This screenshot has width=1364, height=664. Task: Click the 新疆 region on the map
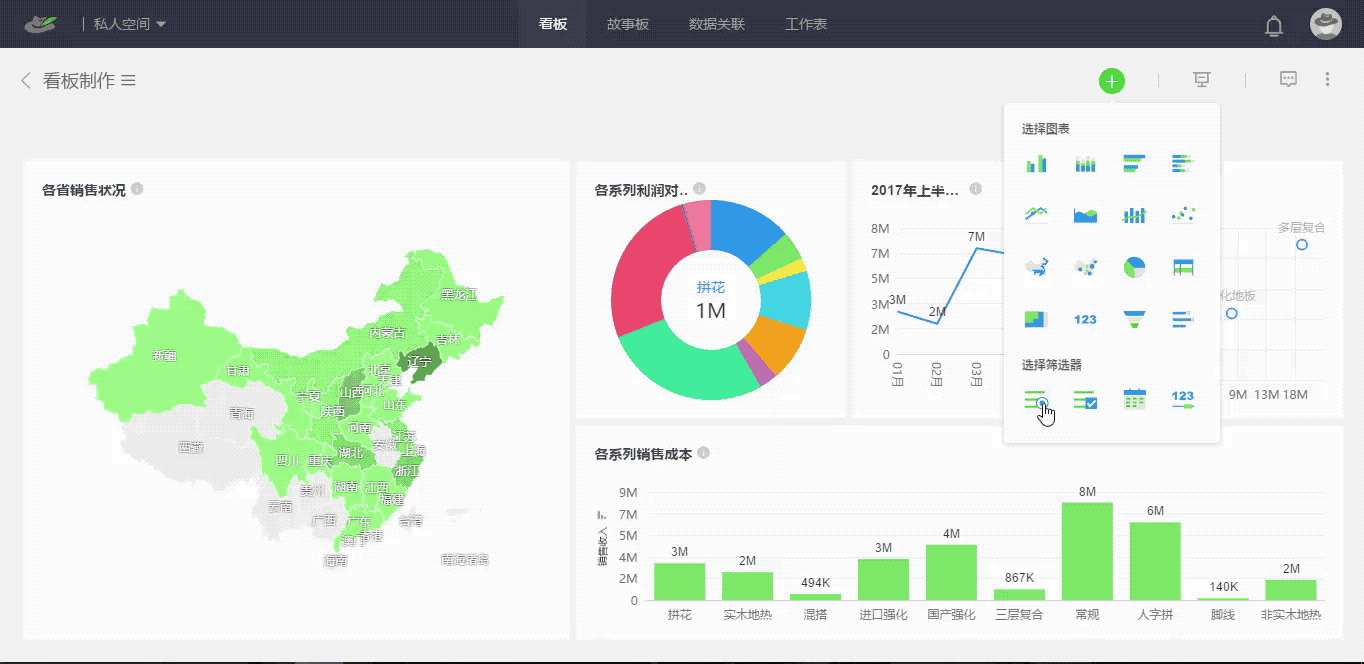point(164,355)
